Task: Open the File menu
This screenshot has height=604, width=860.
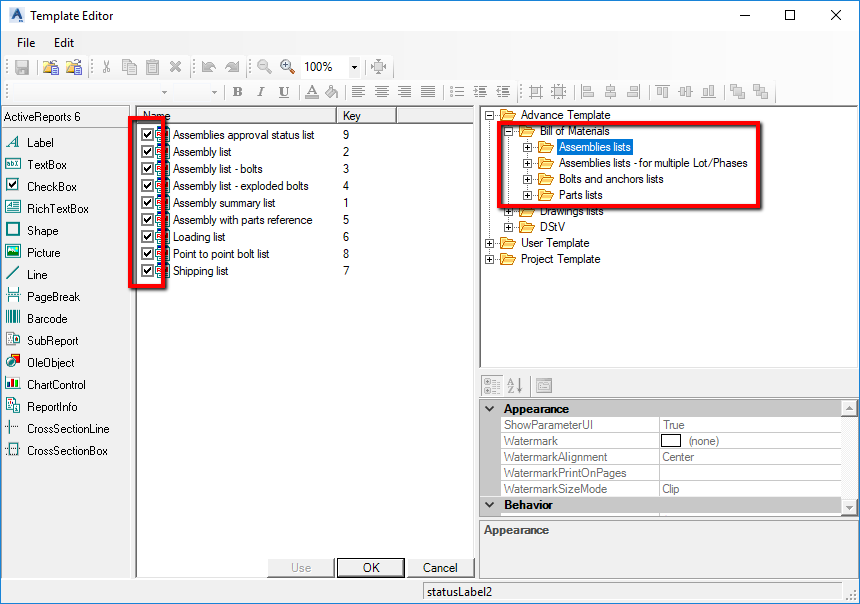Action: pyautogui.click(x=25, y=43)
